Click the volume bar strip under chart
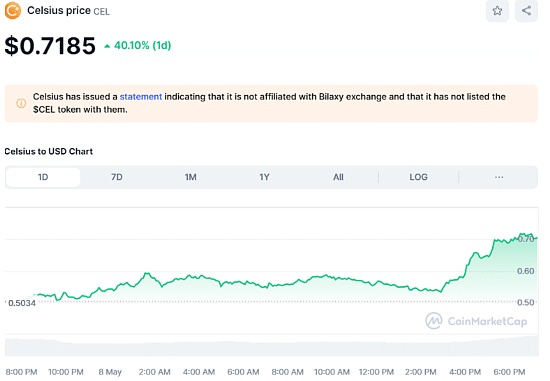 pyautogui.click(x=272, y=346)
